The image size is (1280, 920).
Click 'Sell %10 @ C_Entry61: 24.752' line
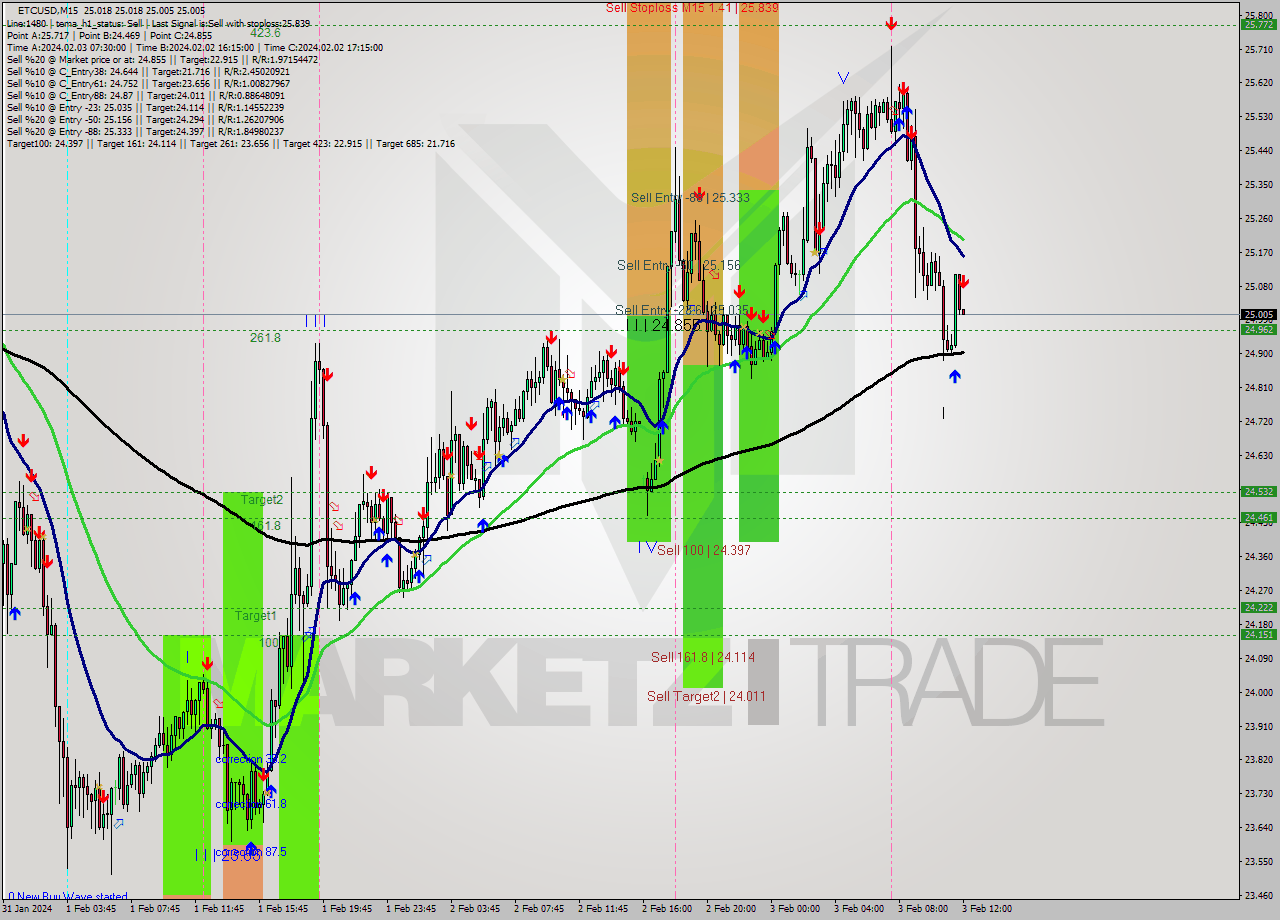pyautogui.click(x=148, y=83)
